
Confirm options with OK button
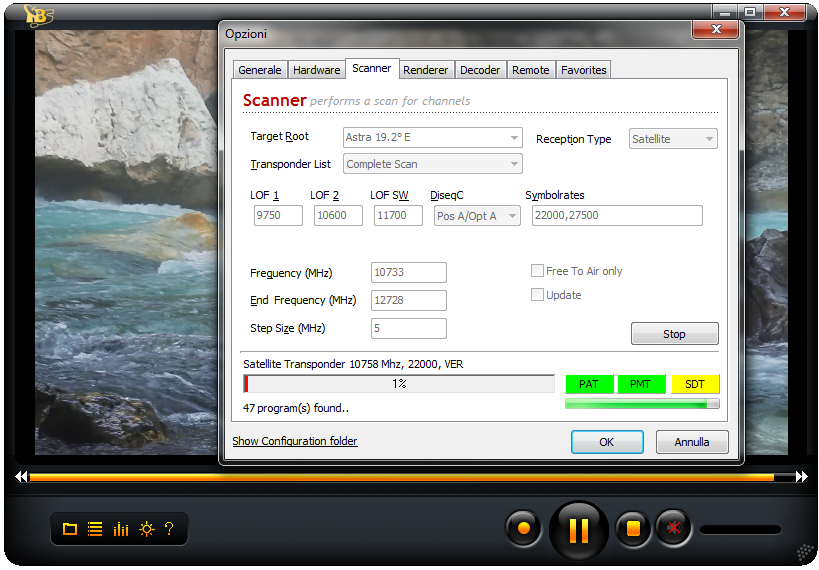606,442
